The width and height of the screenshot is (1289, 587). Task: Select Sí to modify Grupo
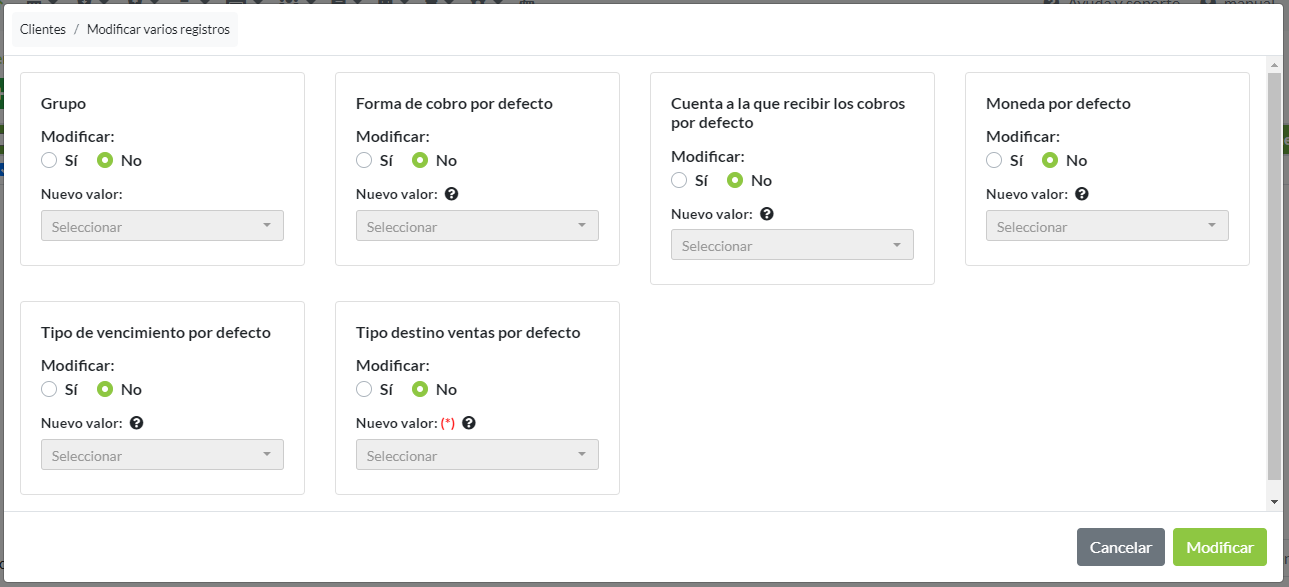49,160
